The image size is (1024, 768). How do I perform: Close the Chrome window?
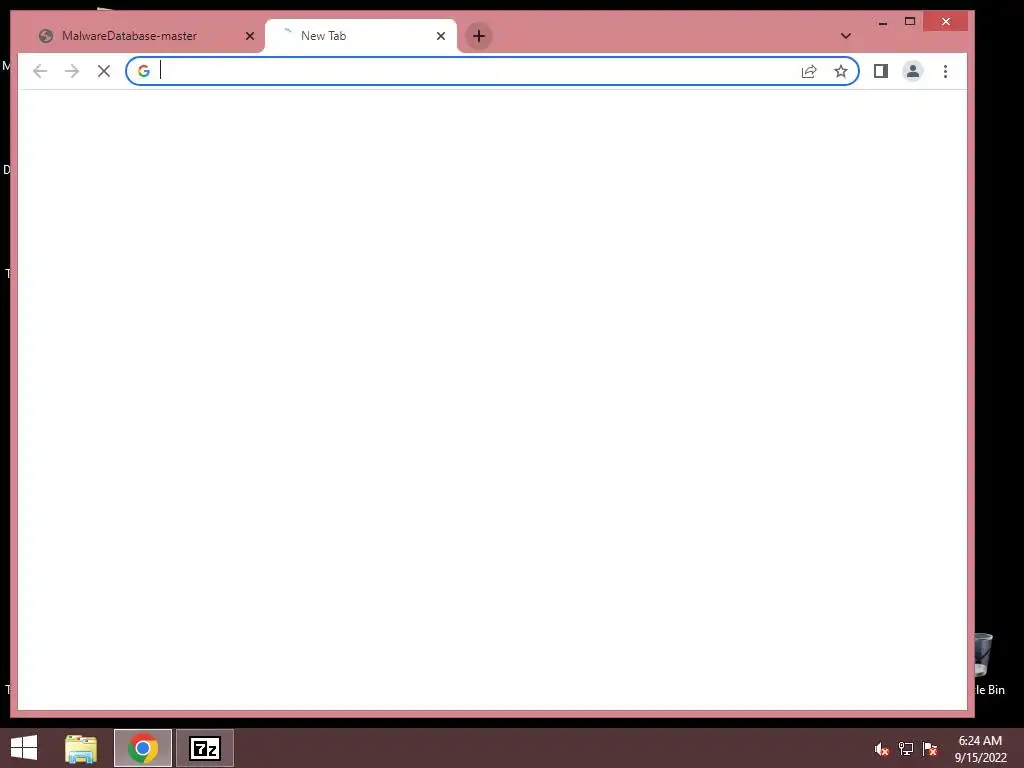[946, 22]
